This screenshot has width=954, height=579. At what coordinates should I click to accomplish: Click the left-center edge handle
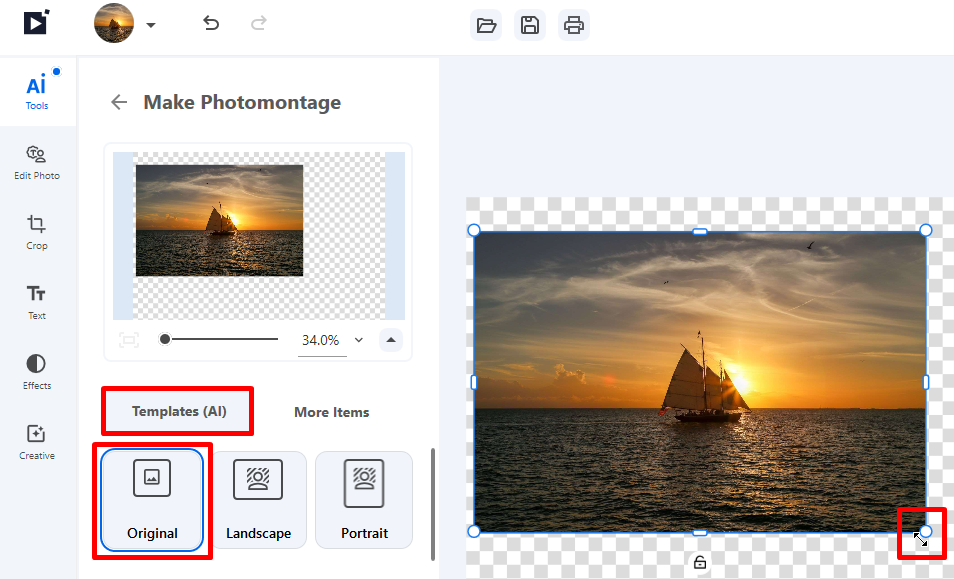click(474, 382)
